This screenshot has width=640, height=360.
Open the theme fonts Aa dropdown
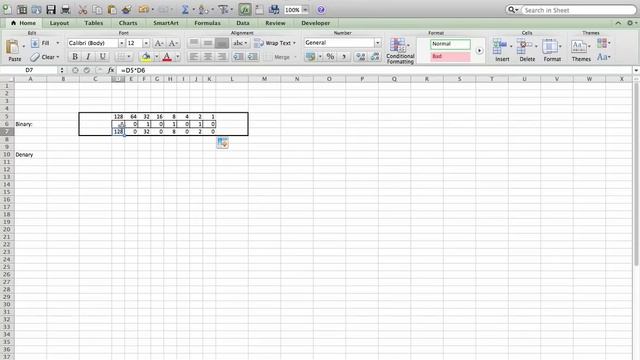tap(604, 57)
